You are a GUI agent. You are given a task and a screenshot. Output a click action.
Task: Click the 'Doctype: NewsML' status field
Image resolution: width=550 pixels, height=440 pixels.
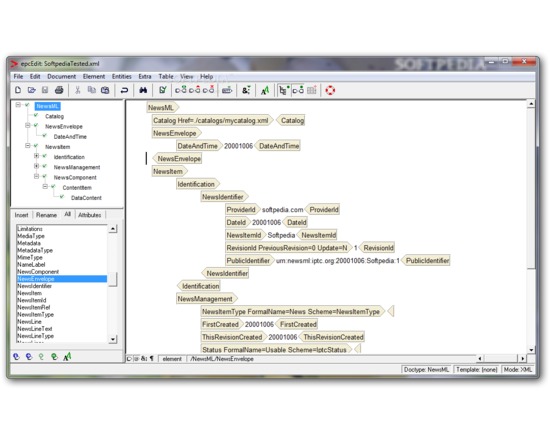tap(426, 369)
